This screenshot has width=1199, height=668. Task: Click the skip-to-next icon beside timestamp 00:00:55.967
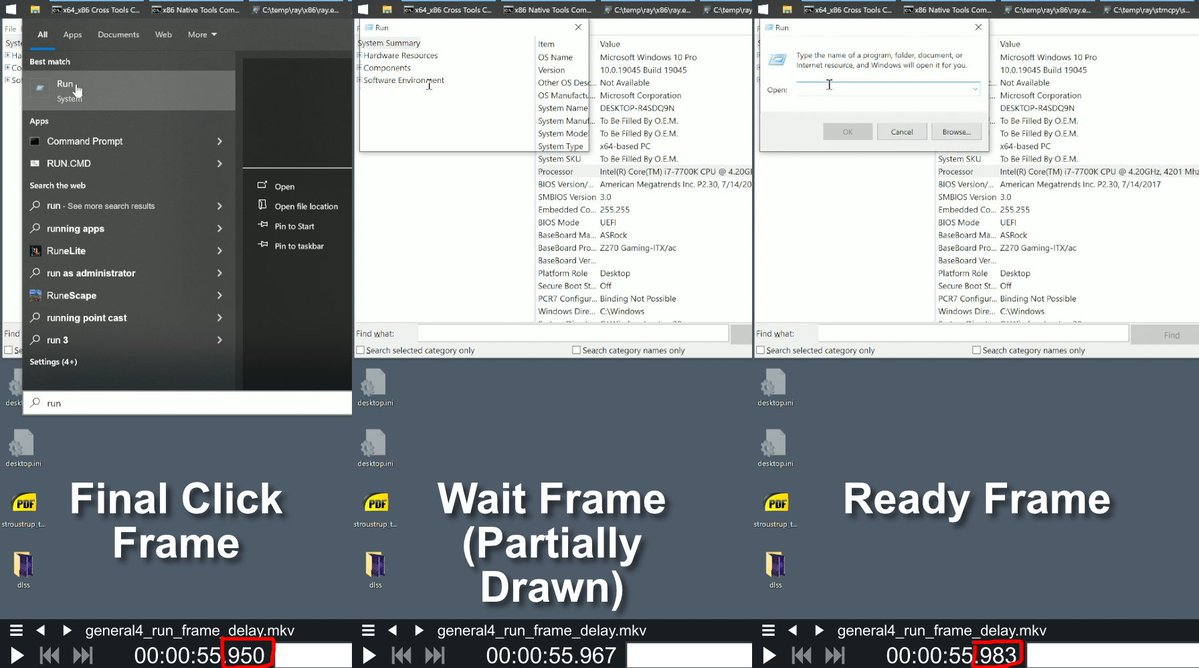[x=434, y=656]
